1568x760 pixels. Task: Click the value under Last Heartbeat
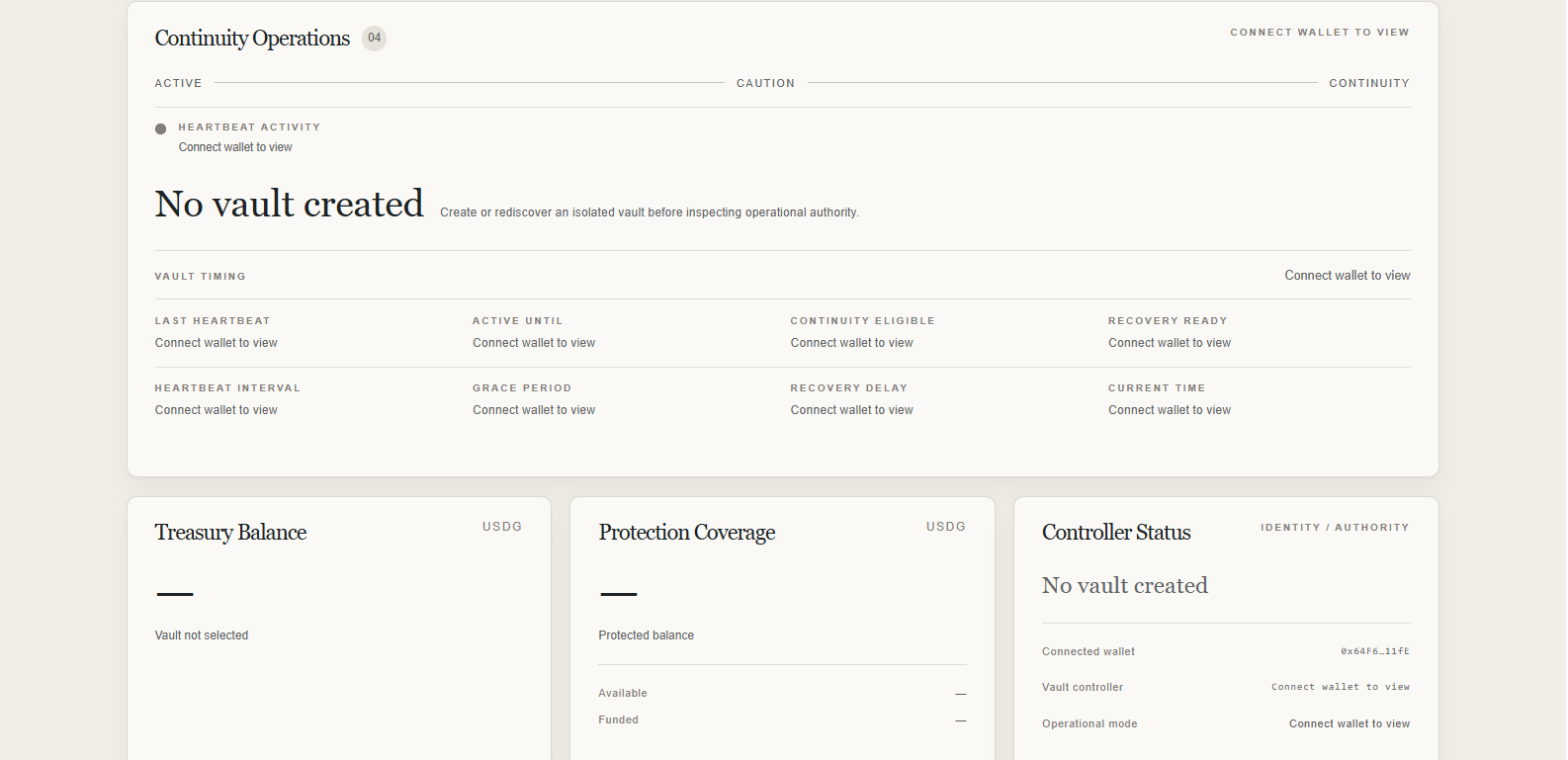click(x=217, y=343)
